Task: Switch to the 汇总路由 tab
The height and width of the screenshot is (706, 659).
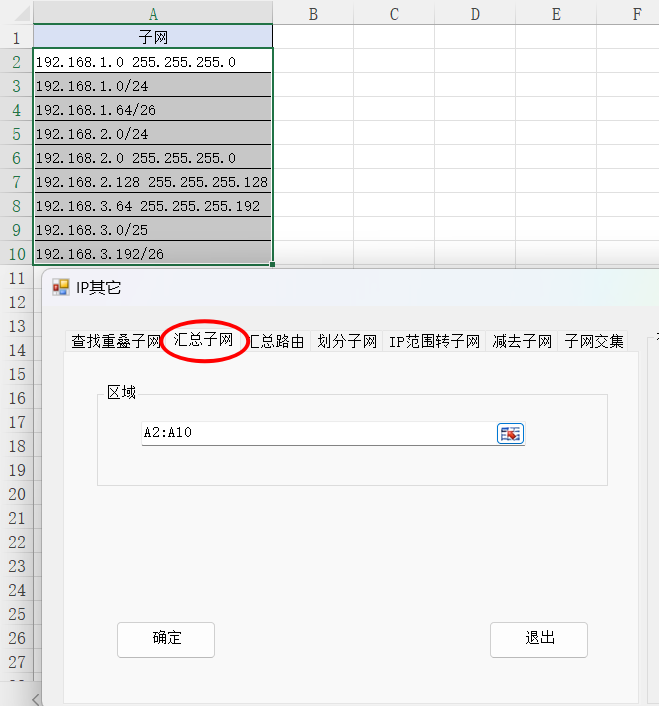Action: (277, 341)
